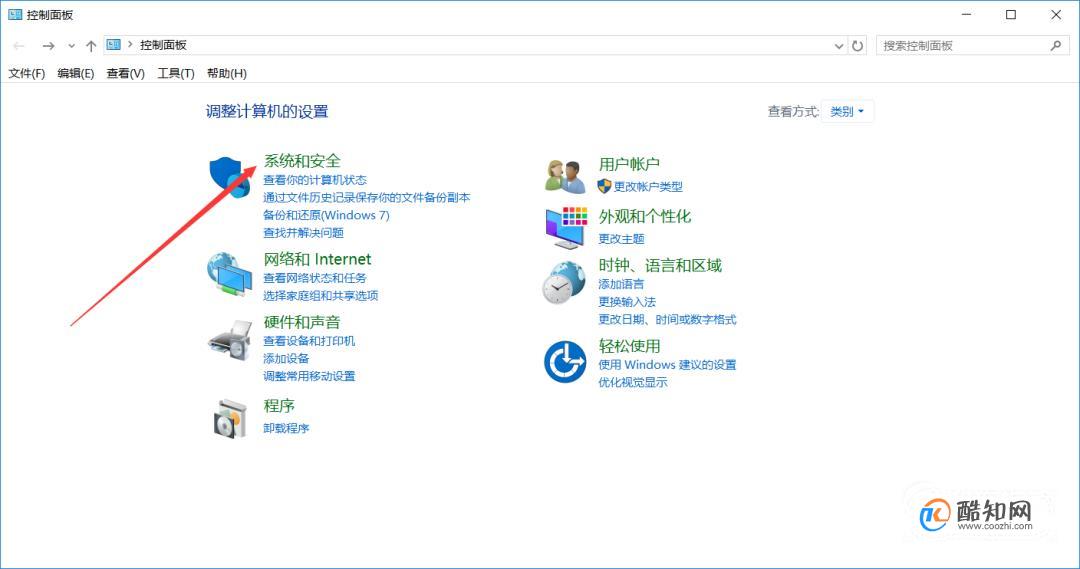This screenshot has width=1080, height=569.
Task: Open the 程序 heading
Action: (x=279, y=406)
